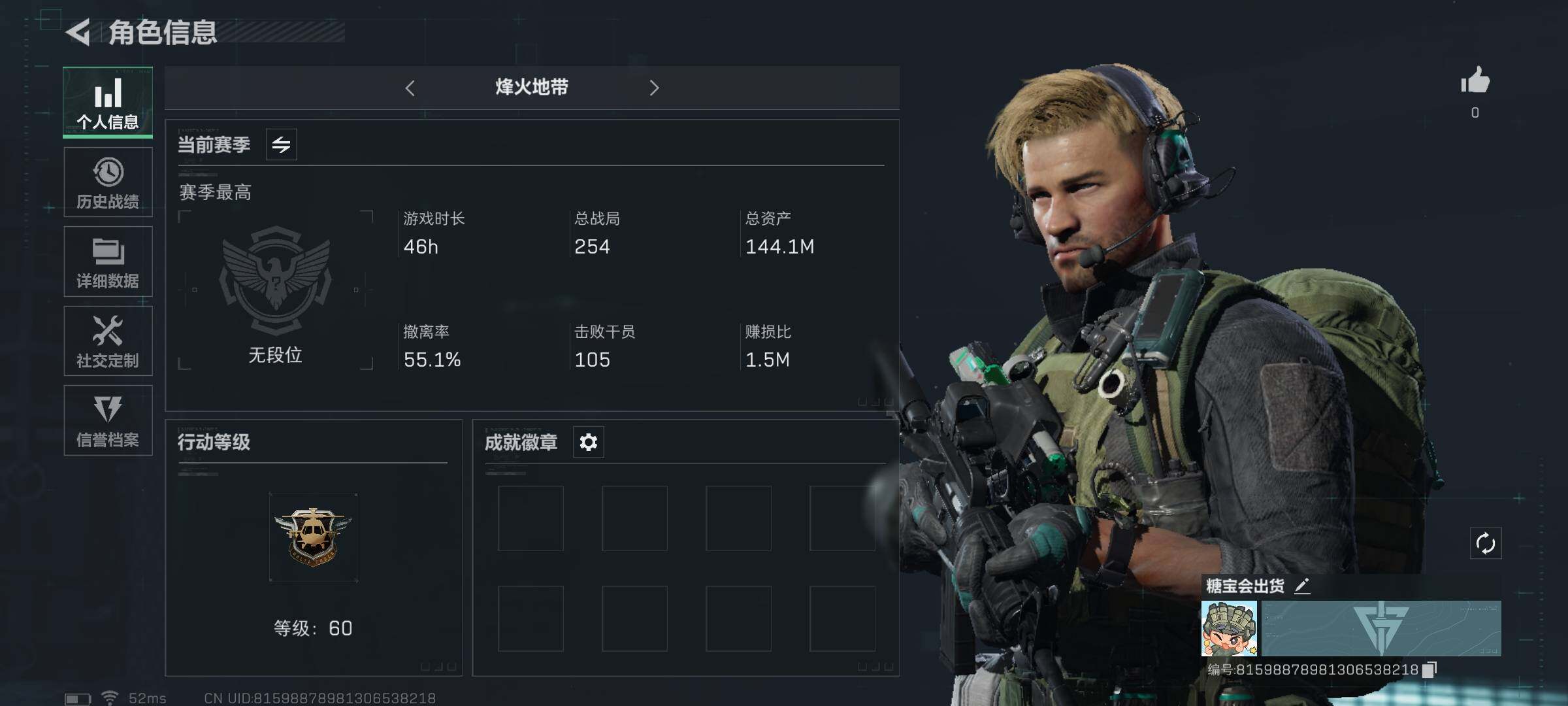Edit nickname 糖宝会出货 with the pencil icon
Image resolution: width=1568 pixels, height=706 pixels.
click(1302, 586)
